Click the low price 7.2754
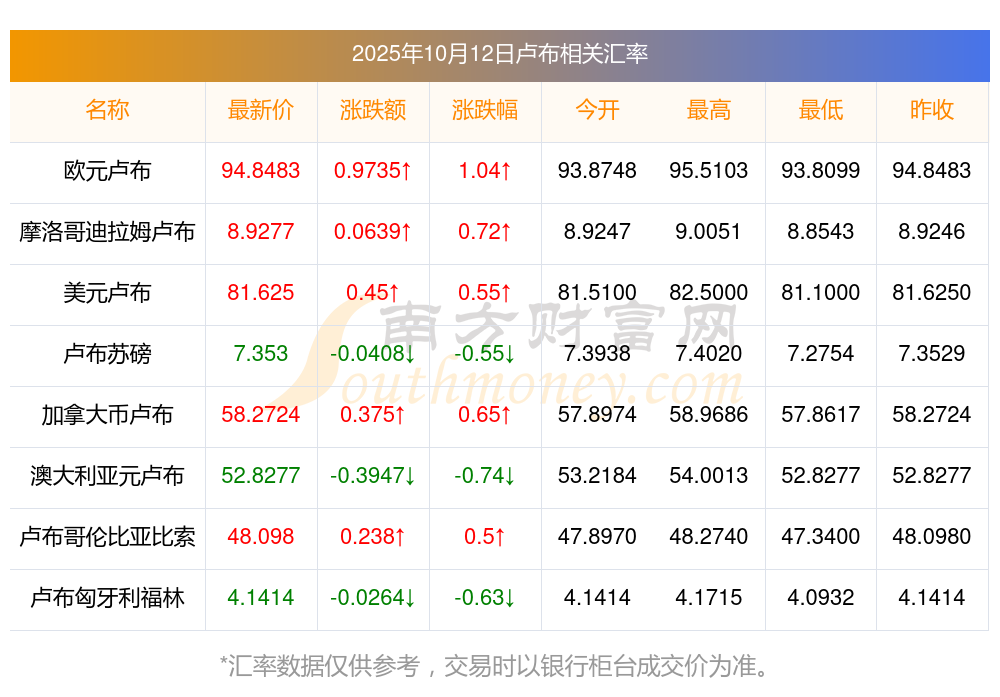This screenshot has width=1000, height=697. coord(821,353)
